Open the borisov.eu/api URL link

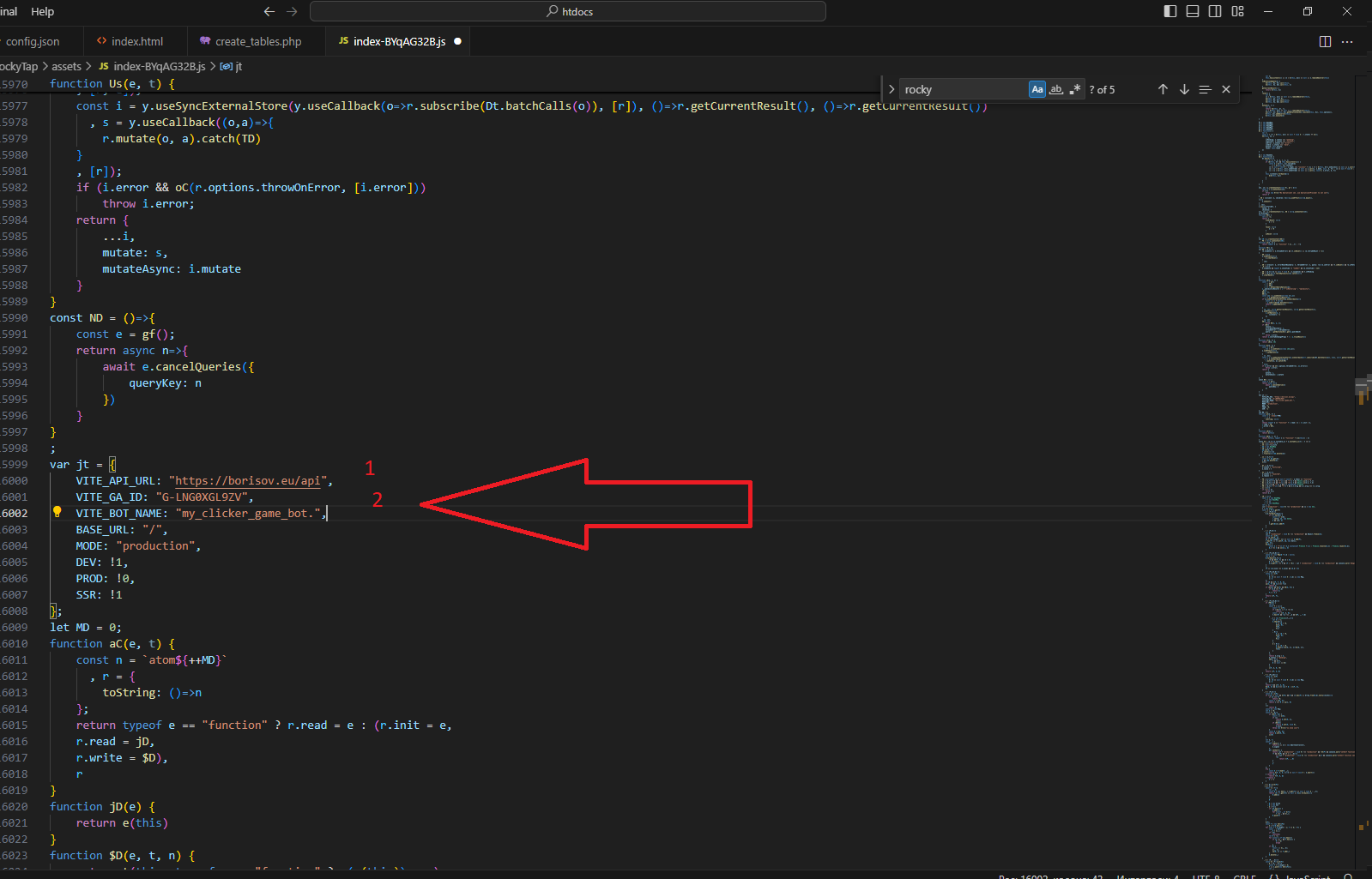click(248, 481)
